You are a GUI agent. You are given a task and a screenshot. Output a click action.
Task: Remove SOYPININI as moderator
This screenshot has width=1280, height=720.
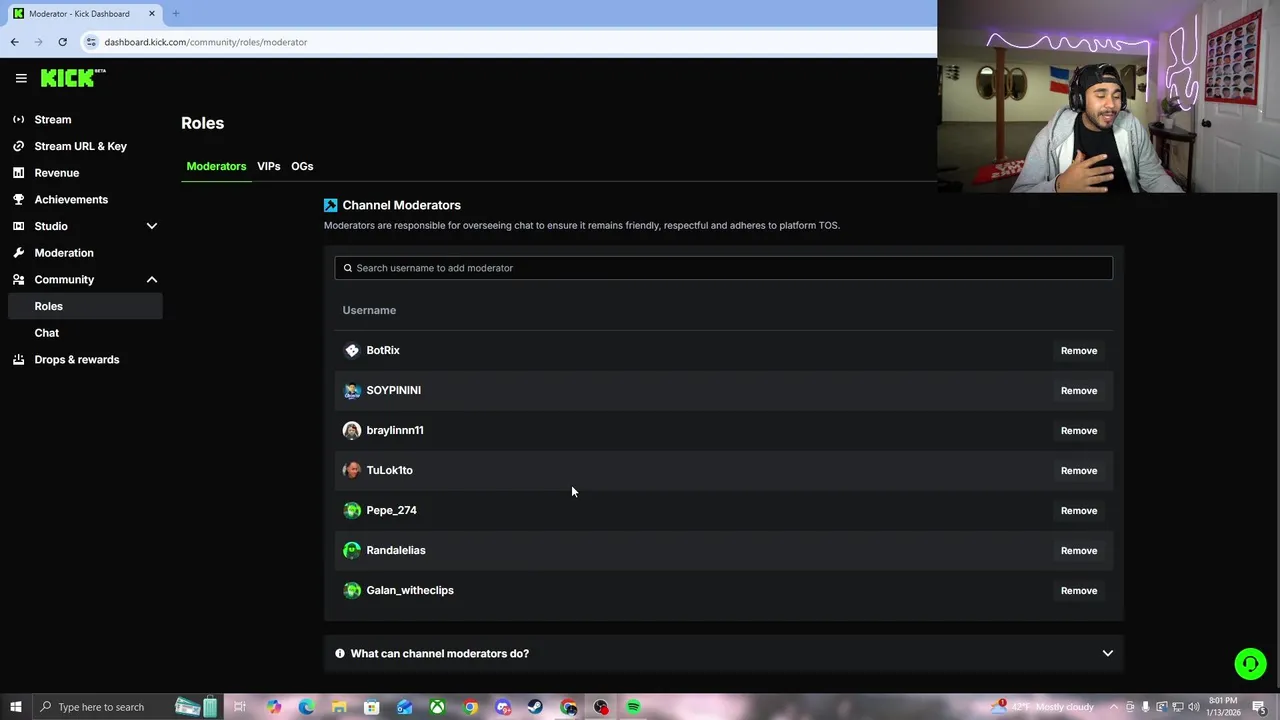pyautogui.click(x=1078, y=391)
